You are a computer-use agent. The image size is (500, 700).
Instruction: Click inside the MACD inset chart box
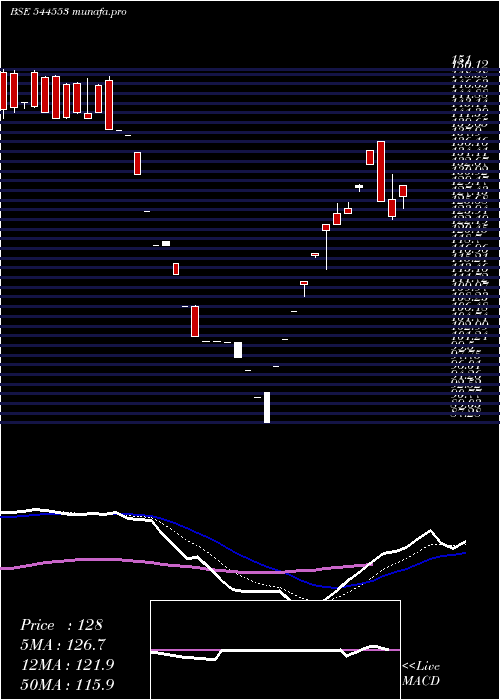(275, 650)
